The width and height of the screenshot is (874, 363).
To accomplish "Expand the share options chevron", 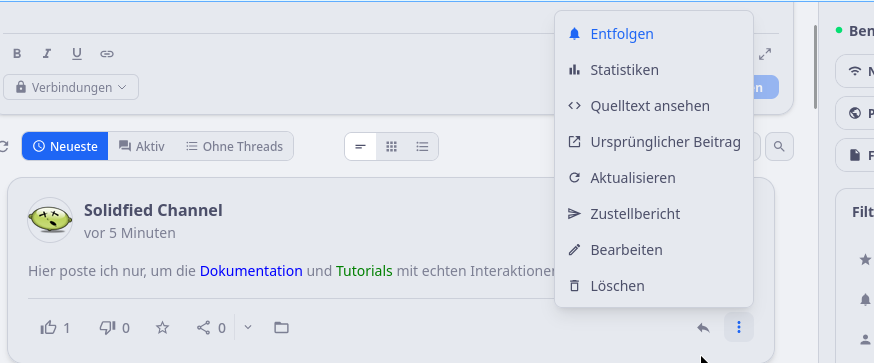I will (248, 327).
